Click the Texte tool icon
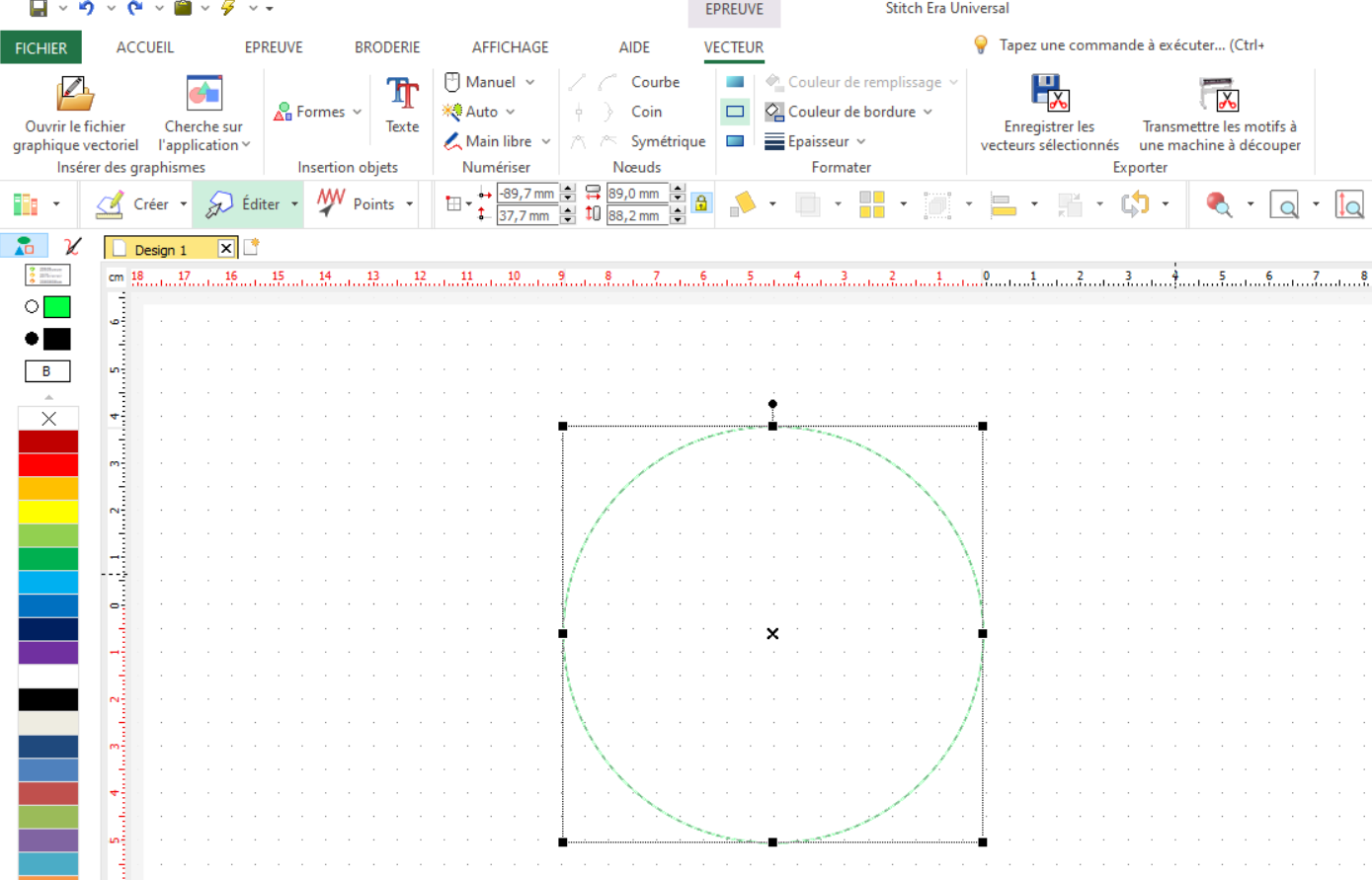The image size is (1372, 880). (x=402, y=95)
